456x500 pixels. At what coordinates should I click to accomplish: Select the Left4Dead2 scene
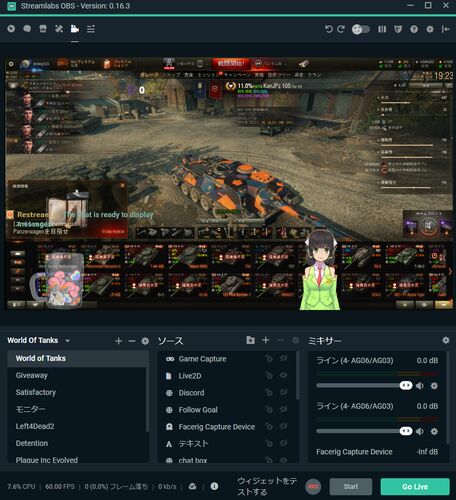(x=77, y=426)
